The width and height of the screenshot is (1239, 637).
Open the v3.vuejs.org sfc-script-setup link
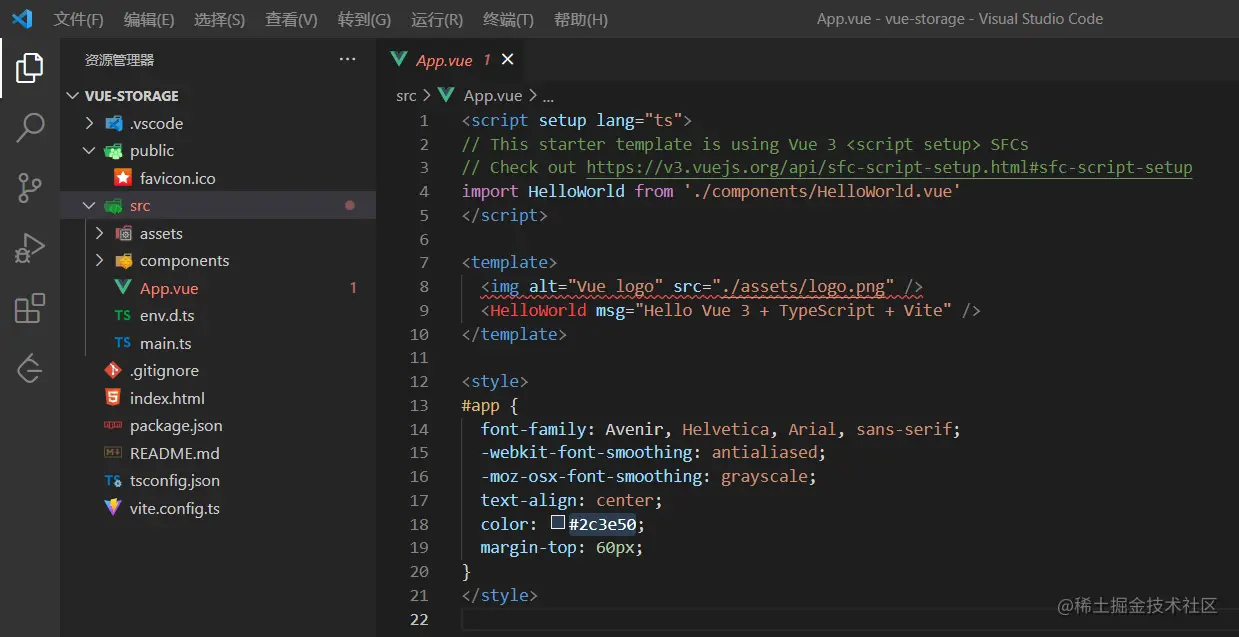coord(889,167)
